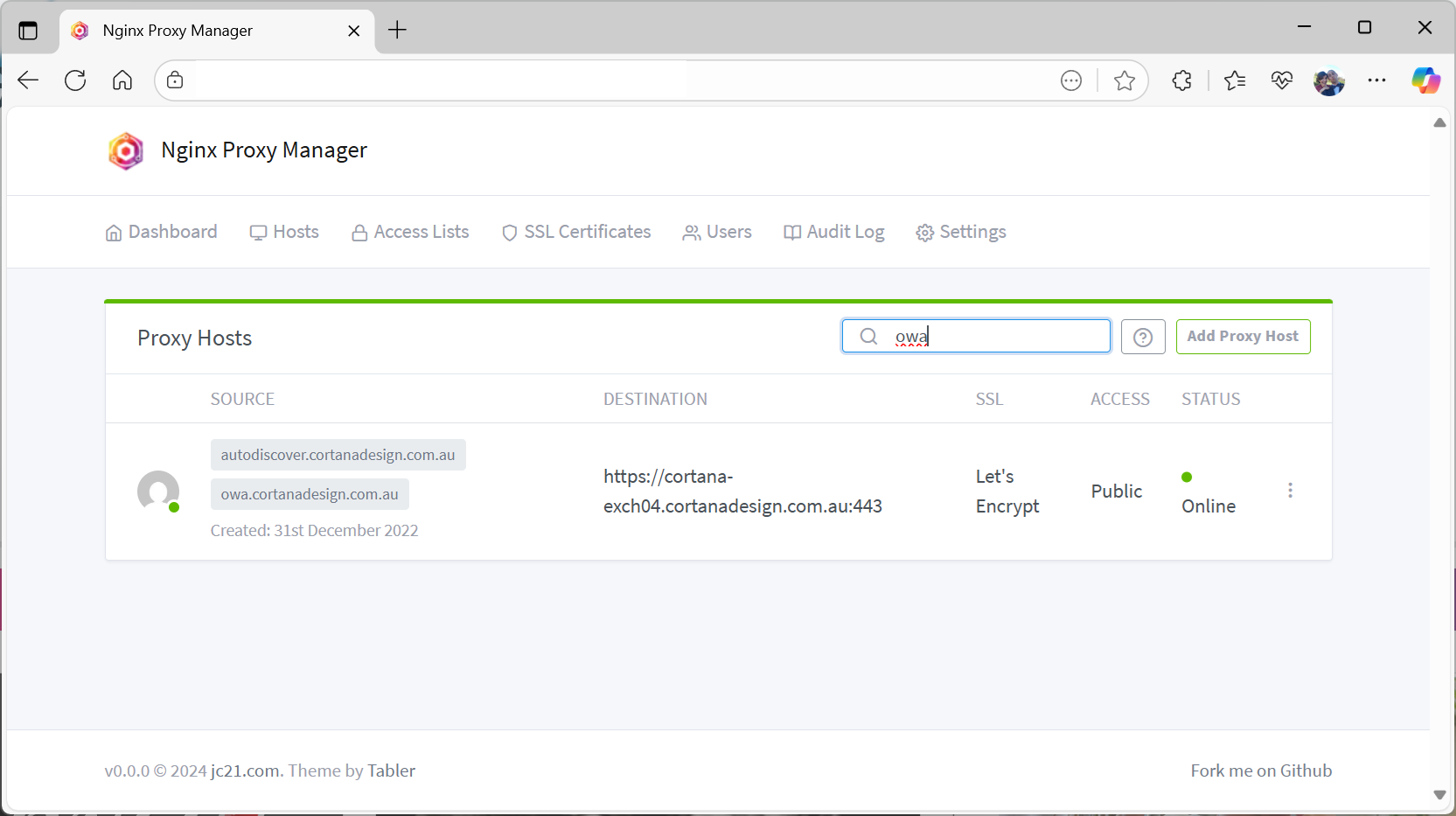Click the Nginx Proxy Manager logo icon
1456x816 pixels.
coord(126,151)
